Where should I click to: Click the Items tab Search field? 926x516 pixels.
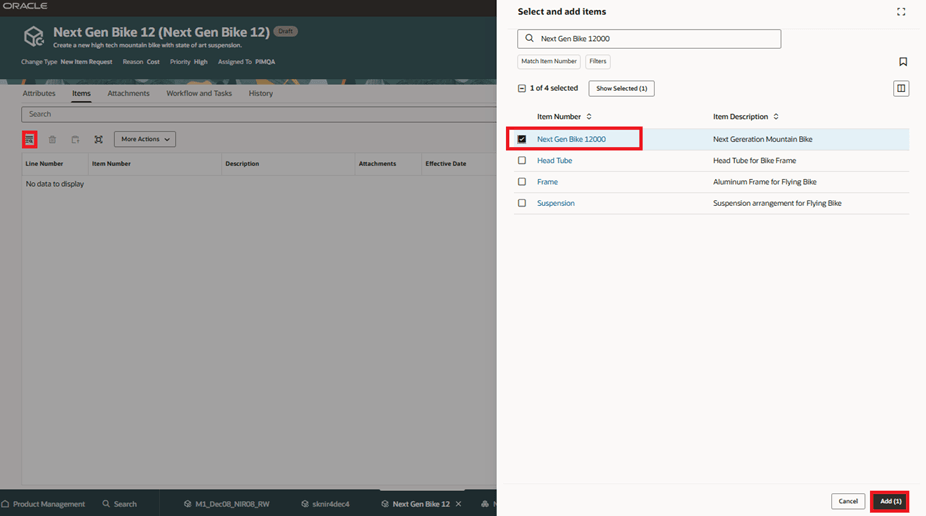coord(259,114)
